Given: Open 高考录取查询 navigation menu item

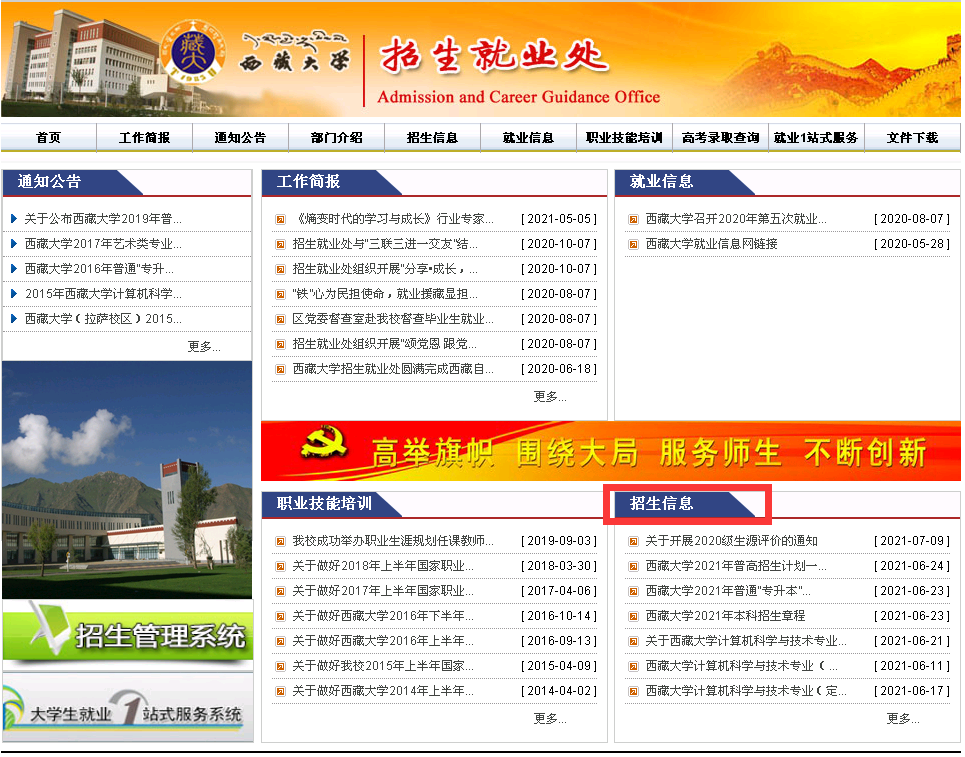Looking at the screenshot, I should click(721, 137).
